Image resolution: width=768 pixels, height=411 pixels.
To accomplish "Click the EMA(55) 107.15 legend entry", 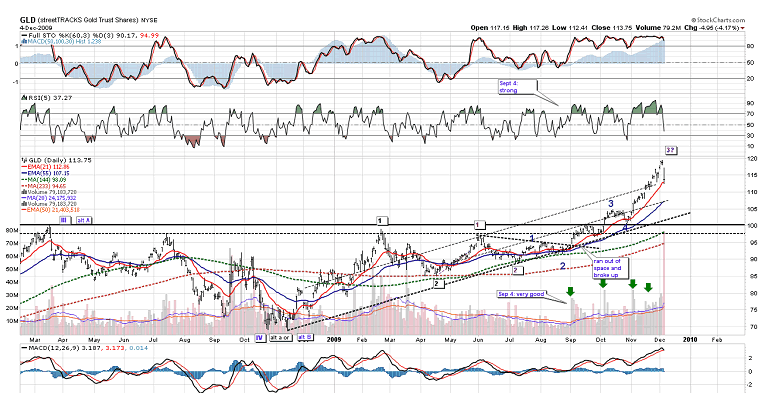I will click(x=46, y=173).
